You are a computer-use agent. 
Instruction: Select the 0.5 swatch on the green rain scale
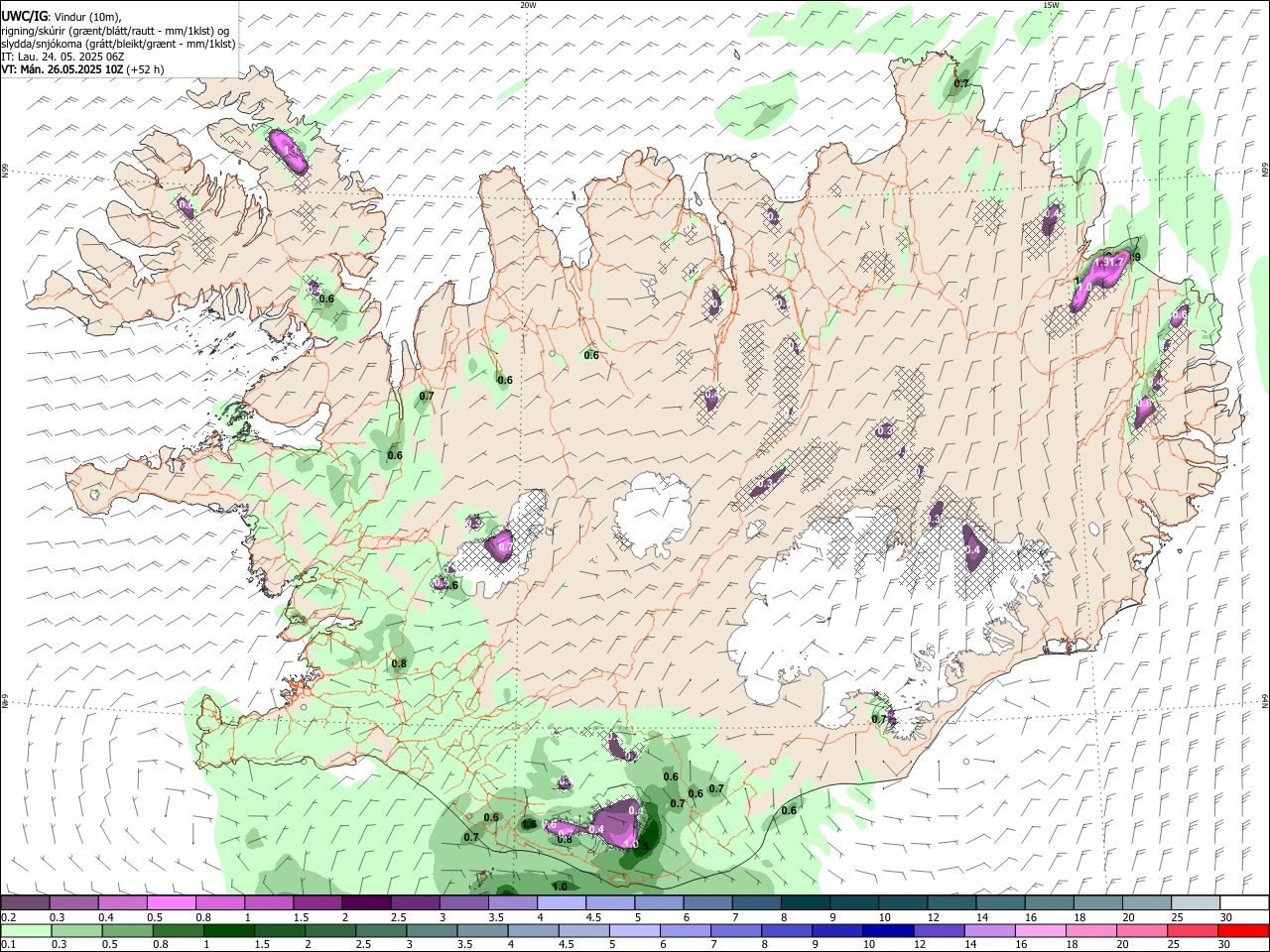128,931
